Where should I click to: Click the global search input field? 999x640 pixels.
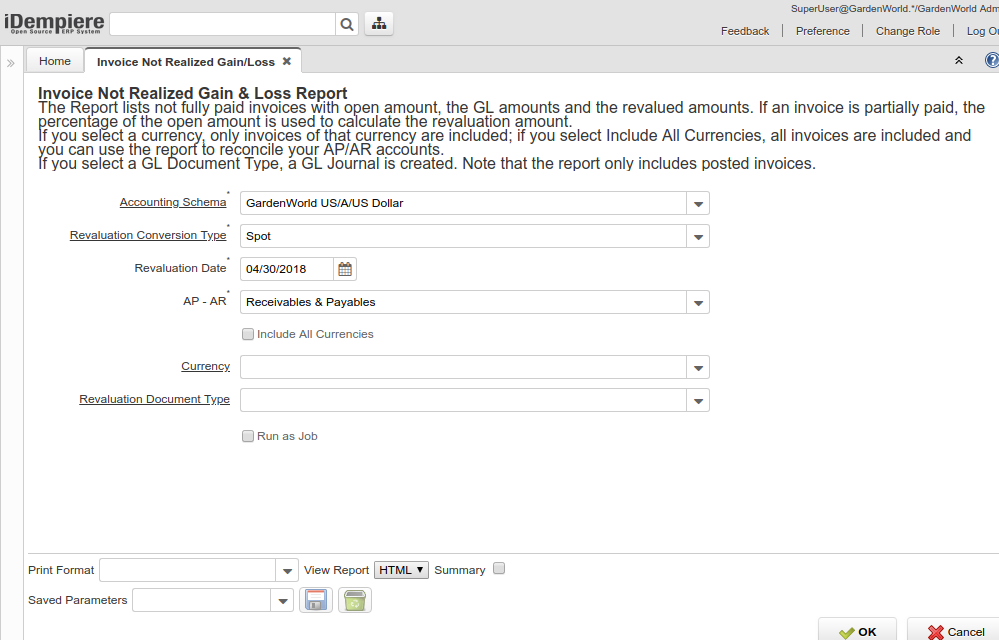click(x=222, y=24)
